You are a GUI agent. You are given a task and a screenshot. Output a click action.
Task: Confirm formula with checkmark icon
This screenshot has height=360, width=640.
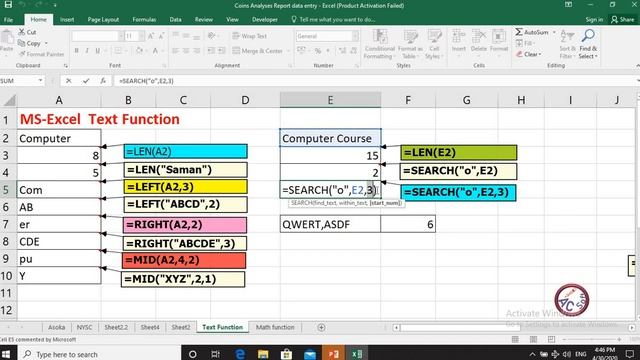(86, 81)
